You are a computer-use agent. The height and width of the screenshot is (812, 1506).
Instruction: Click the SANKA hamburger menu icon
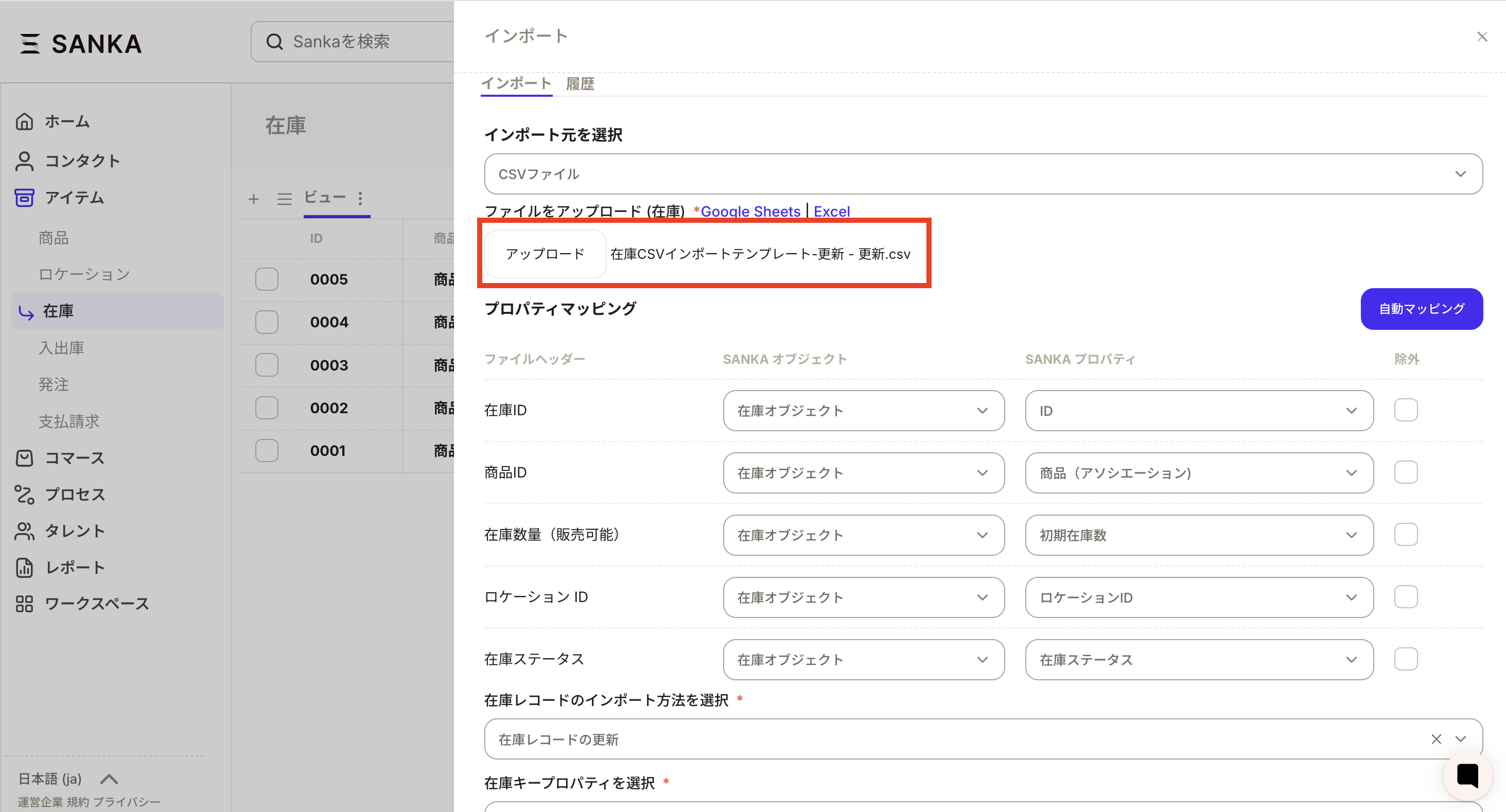pyautogui.click(x=30, y=44)
